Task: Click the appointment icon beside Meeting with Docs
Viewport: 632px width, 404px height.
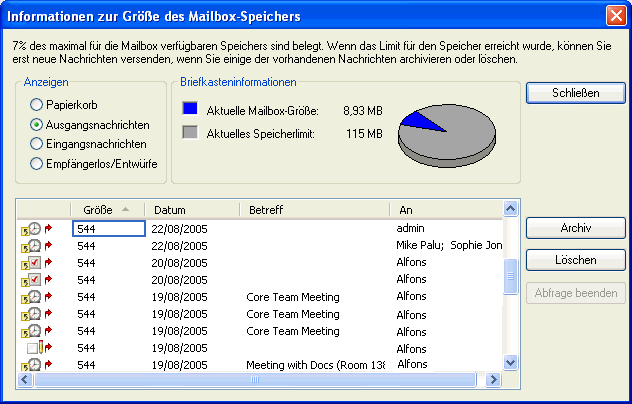Action: (x=31, y=364)
